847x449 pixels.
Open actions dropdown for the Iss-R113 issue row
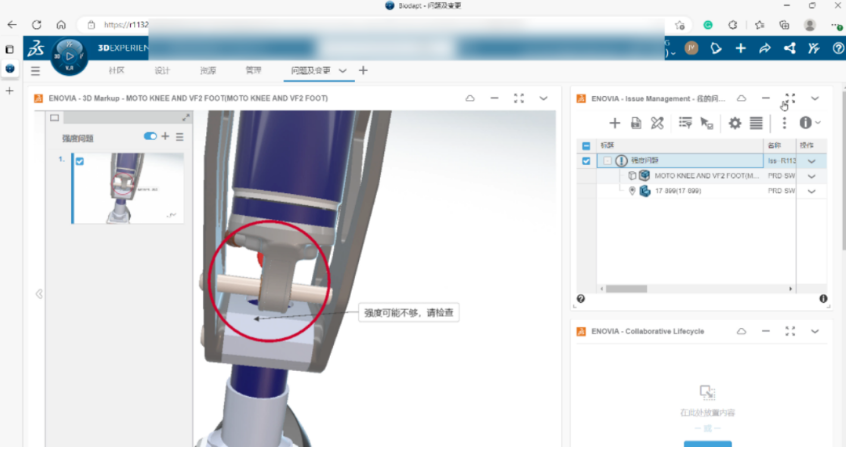point(811,161)
